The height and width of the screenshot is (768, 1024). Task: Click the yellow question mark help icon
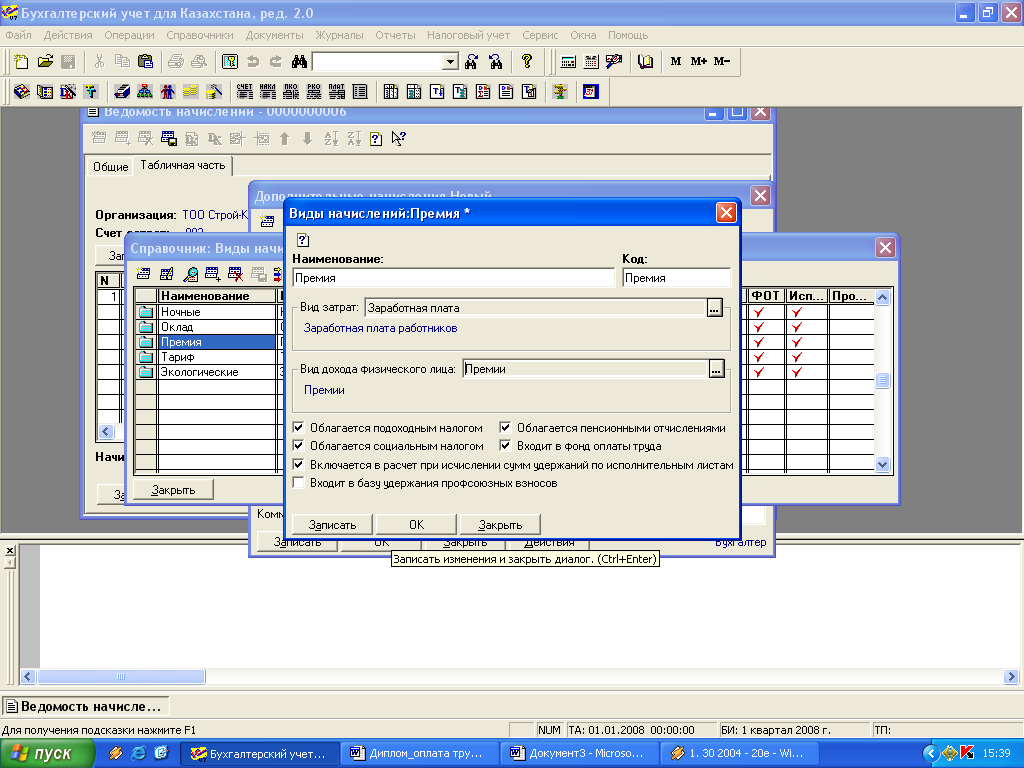click(527, 62)
